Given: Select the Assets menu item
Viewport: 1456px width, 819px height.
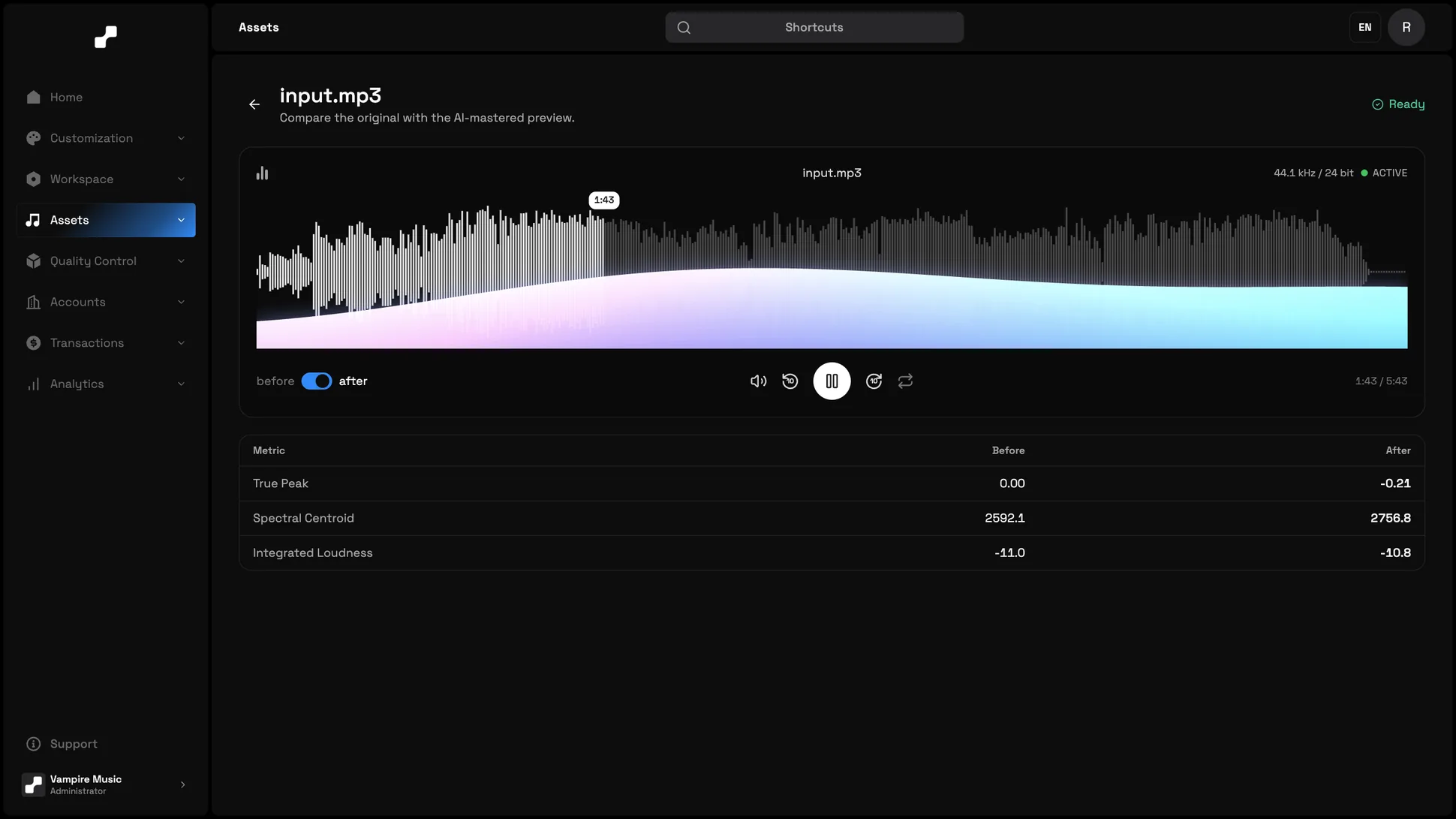Looking at the screenshot, I should [x=106, y=220].
